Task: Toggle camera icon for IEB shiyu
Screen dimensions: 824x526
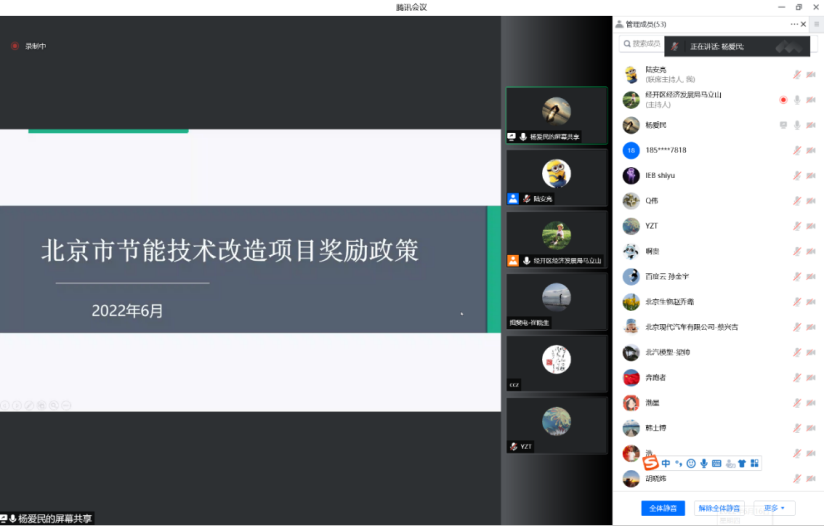Action: (811, 176)
